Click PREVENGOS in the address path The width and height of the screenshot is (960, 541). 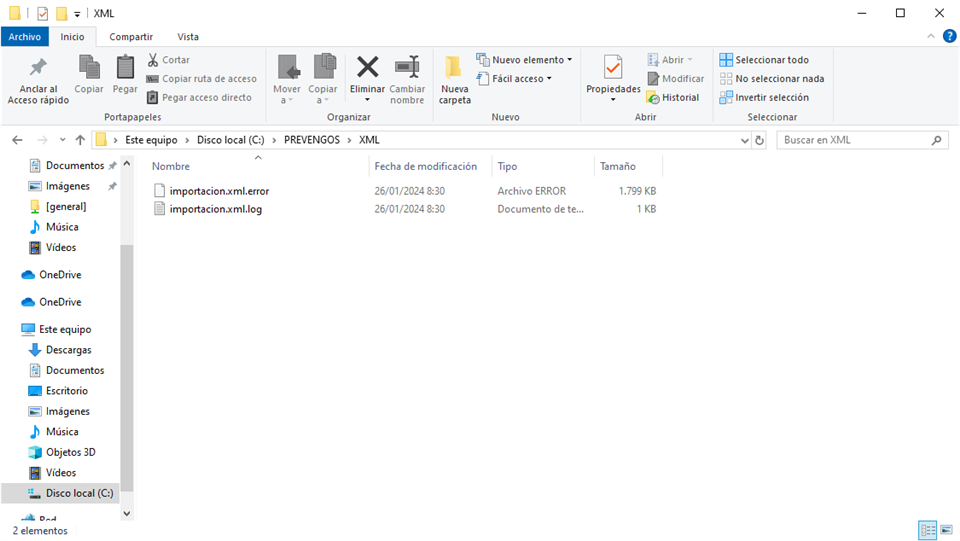pos(313,140)
